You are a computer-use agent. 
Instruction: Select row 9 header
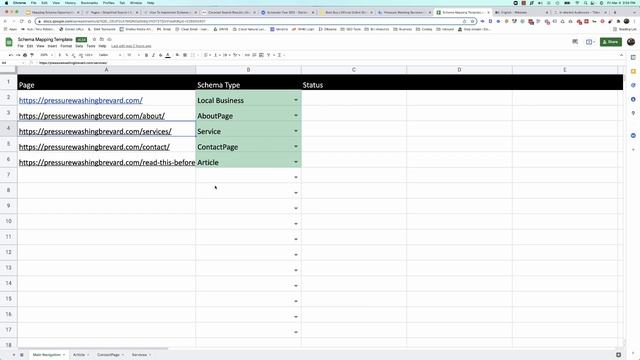[x=8, y=206]
